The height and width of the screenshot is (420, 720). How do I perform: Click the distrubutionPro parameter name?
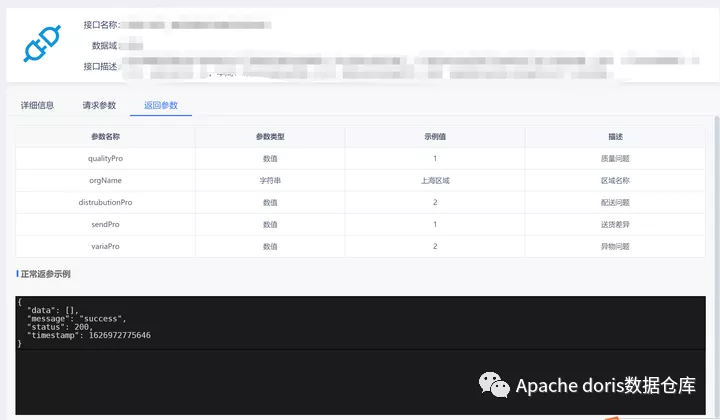pyautogui.click(x=105, y=202)
